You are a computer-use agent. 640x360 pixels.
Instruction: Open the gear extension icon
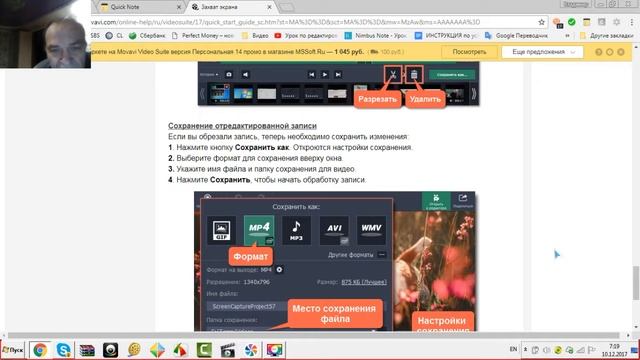click(616, 22)
